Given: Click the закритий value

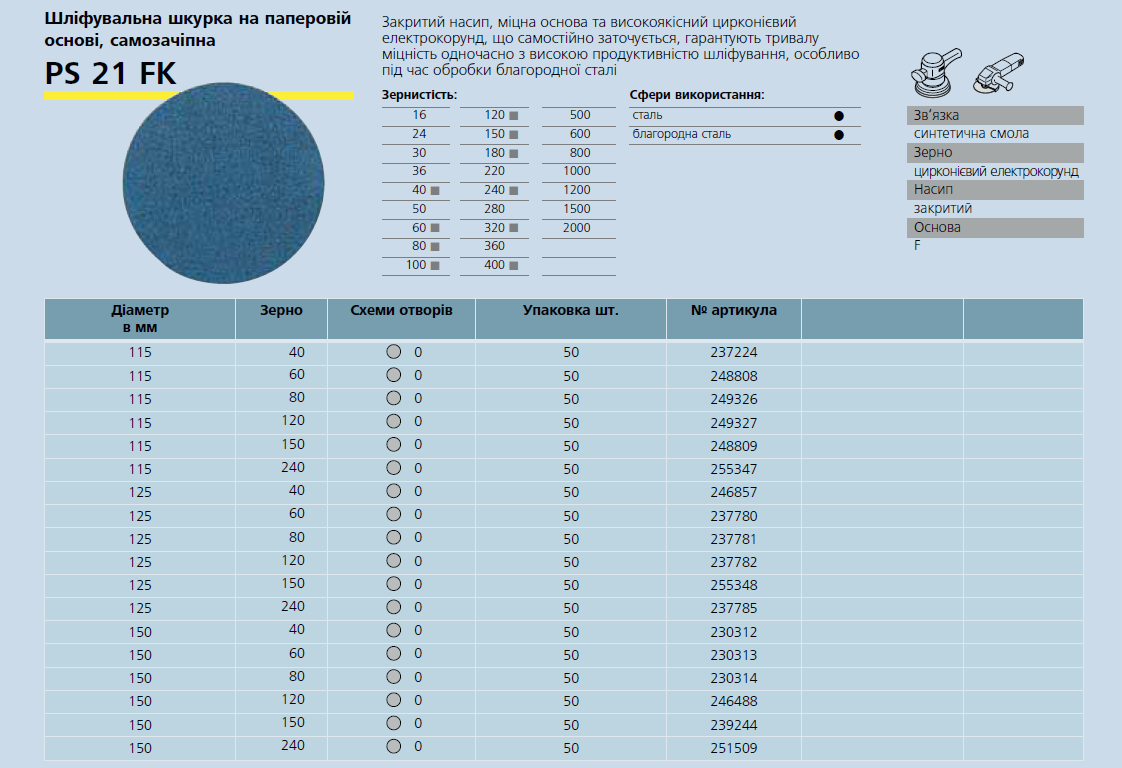Looking at the screenshot, I should tap(942, 208).
